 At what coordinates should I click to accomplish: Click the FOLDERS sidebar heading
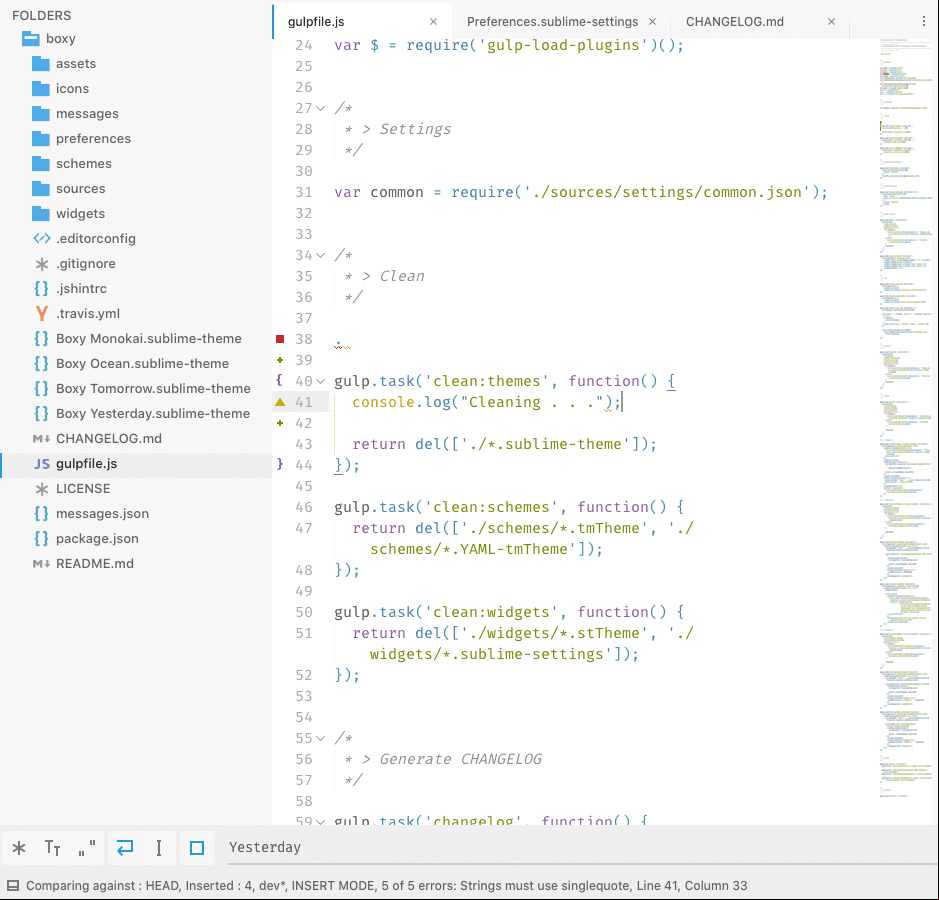41,16
